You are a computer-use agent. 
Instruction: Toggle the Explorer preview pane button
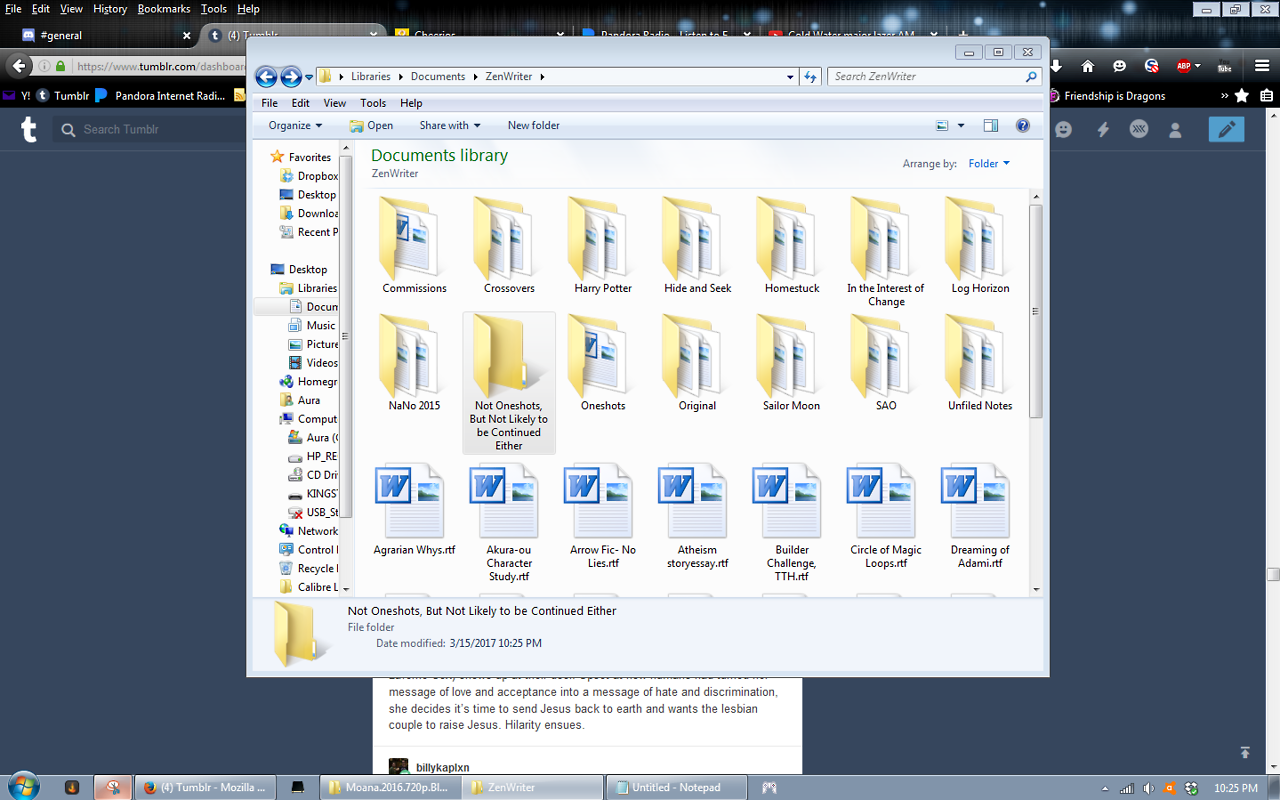(991, 126)
